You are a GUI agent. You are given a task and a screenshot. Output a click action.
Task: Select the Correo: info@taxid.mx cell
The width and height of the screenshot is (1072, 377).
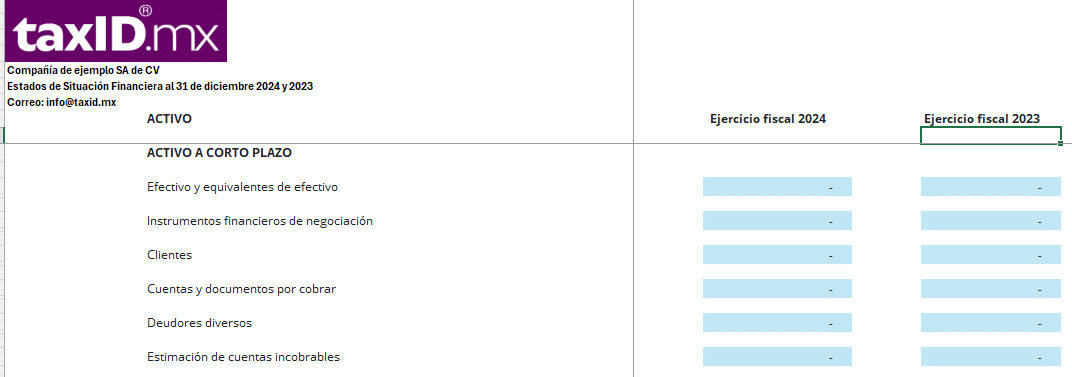pyautogui.click(x=62, y=102)
